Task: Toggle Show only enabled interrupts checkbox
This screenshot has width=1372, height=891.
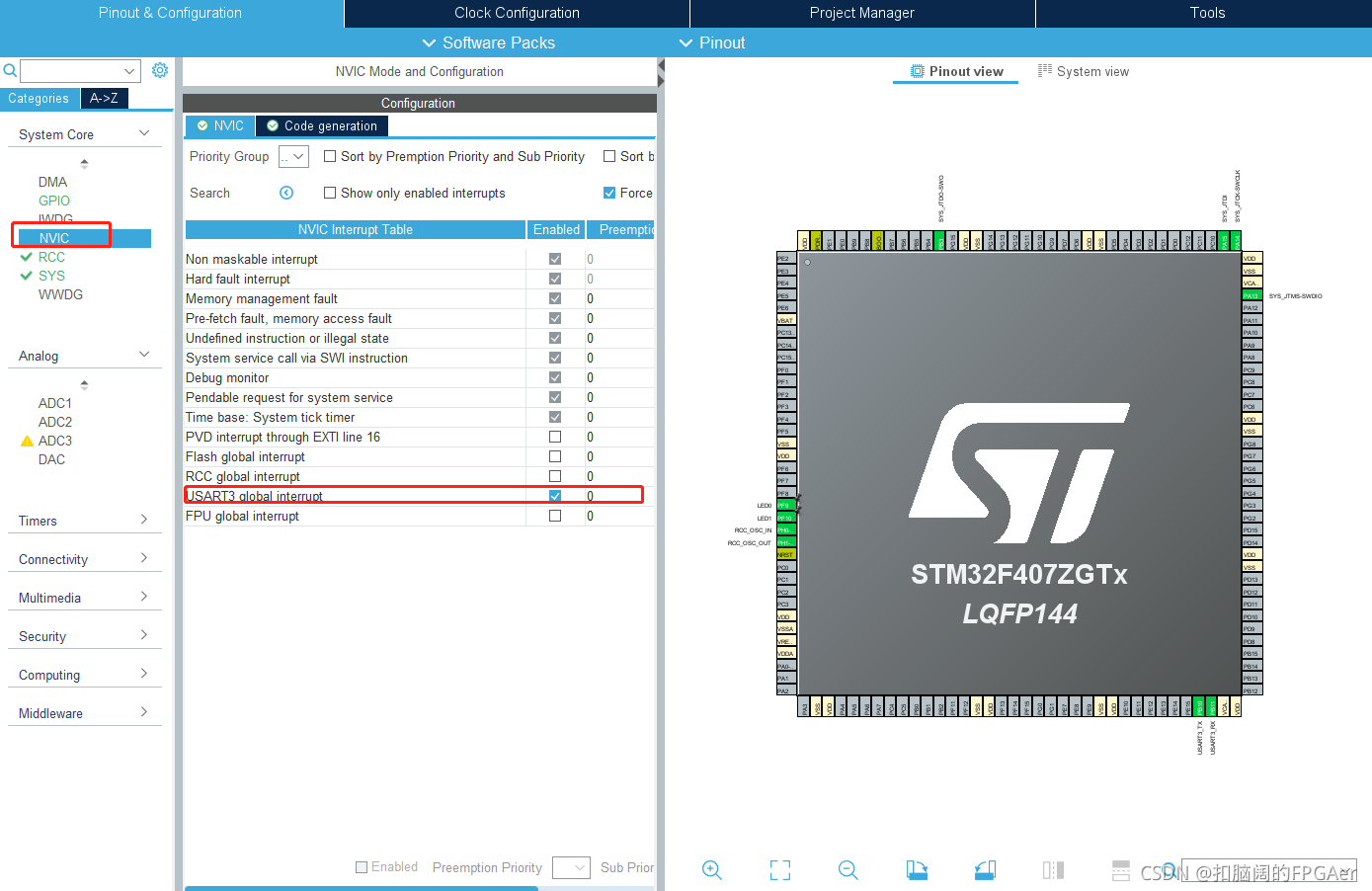Action: (x=330, y=193)
